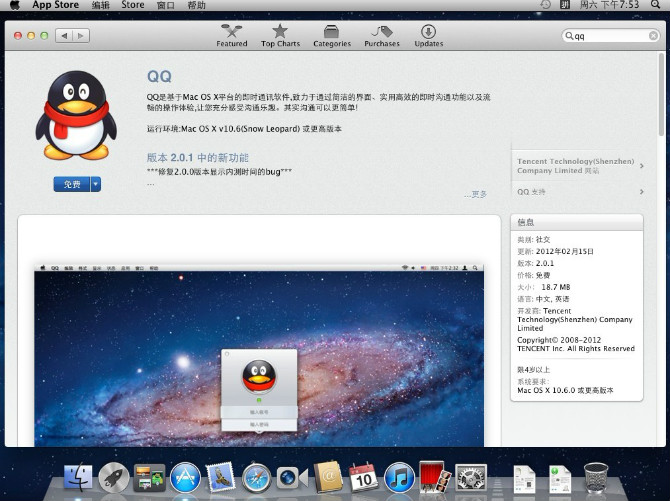Viewport: 670px width, 501px height.
Task: Open the Featured section
Action: (231, 36)
